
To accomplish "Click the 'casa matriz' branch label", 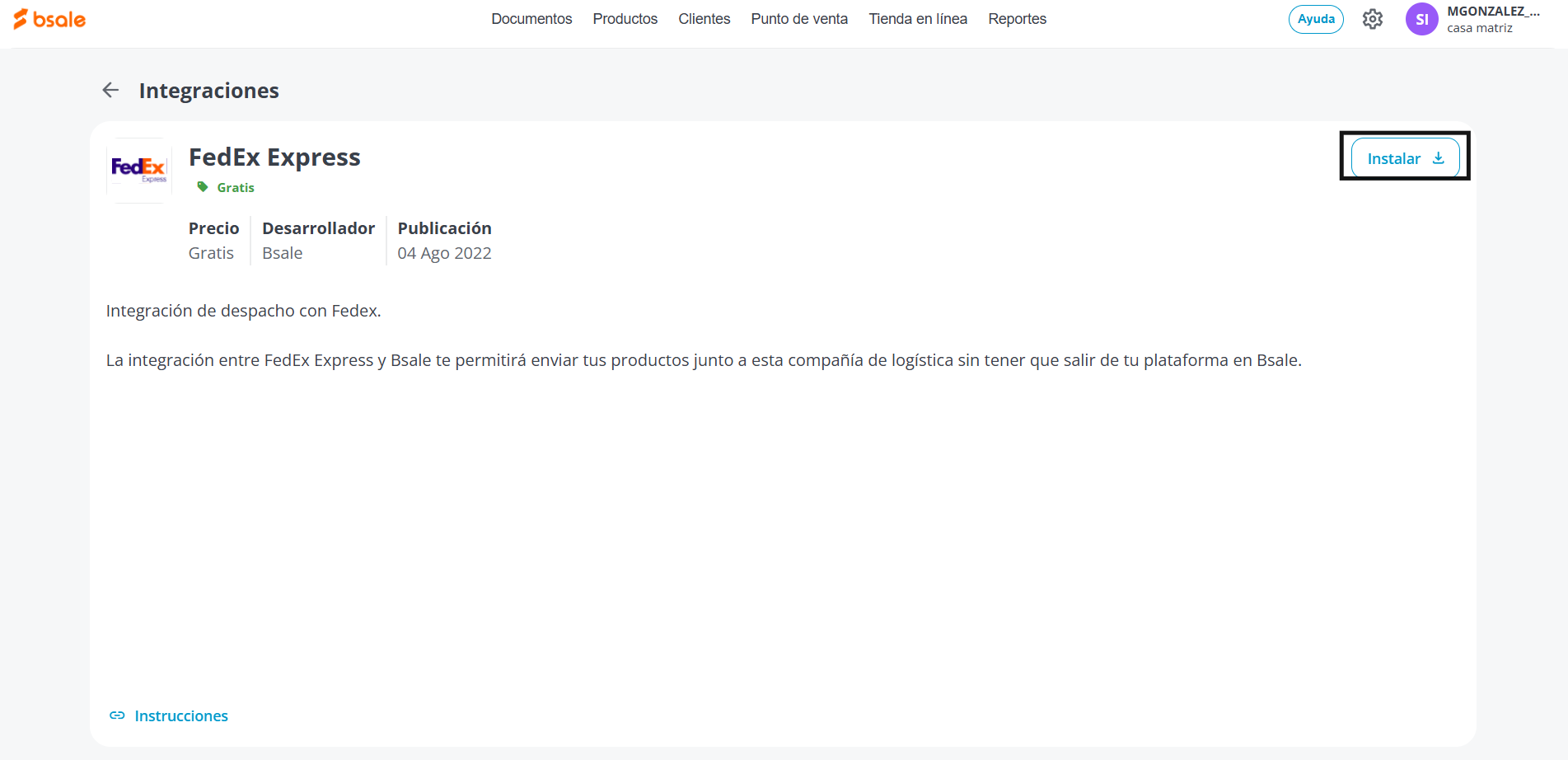I will coord(1480,28).
